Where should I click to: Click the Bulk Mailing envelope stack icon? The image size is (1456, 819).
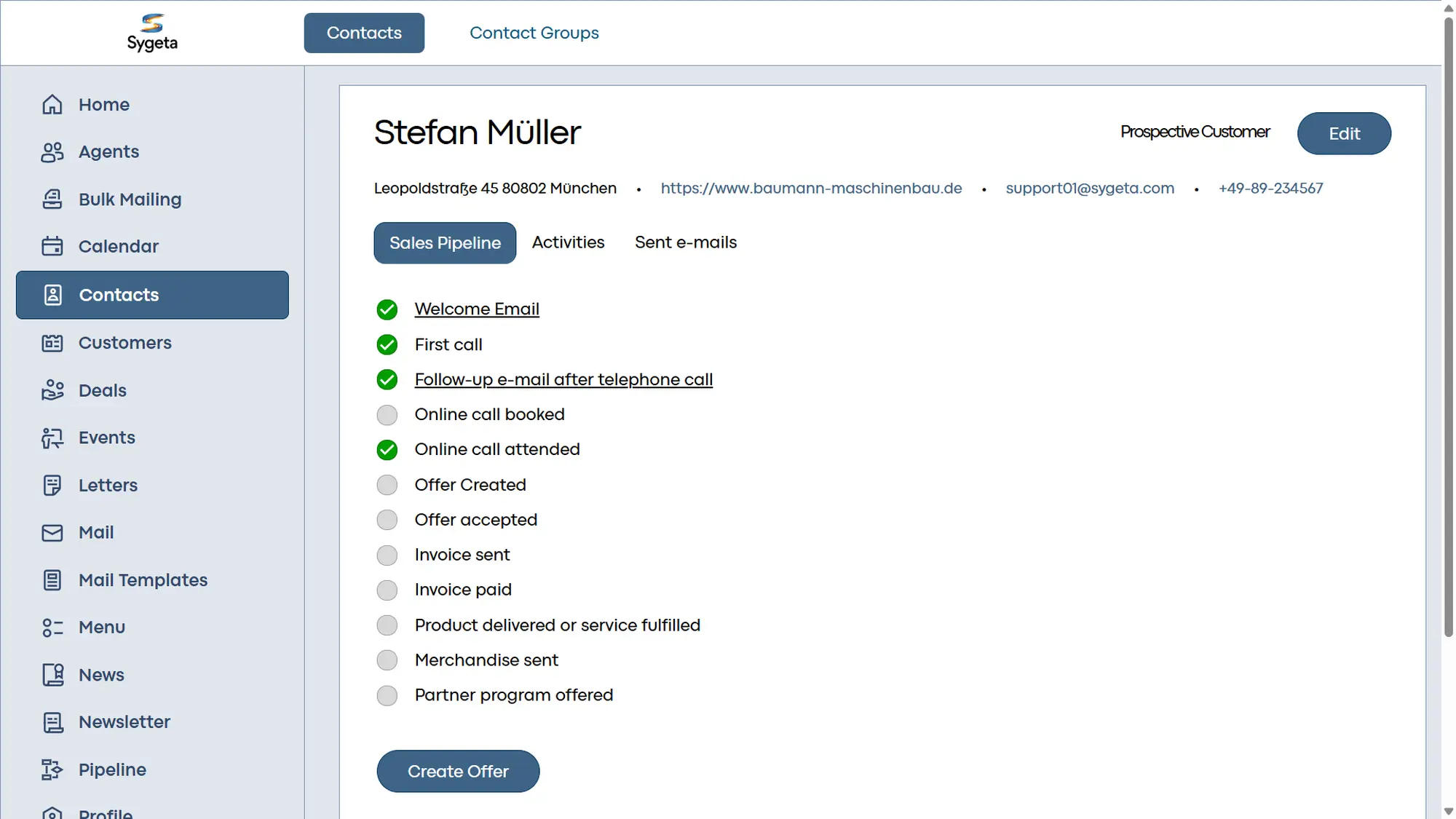tap(52, 199)
